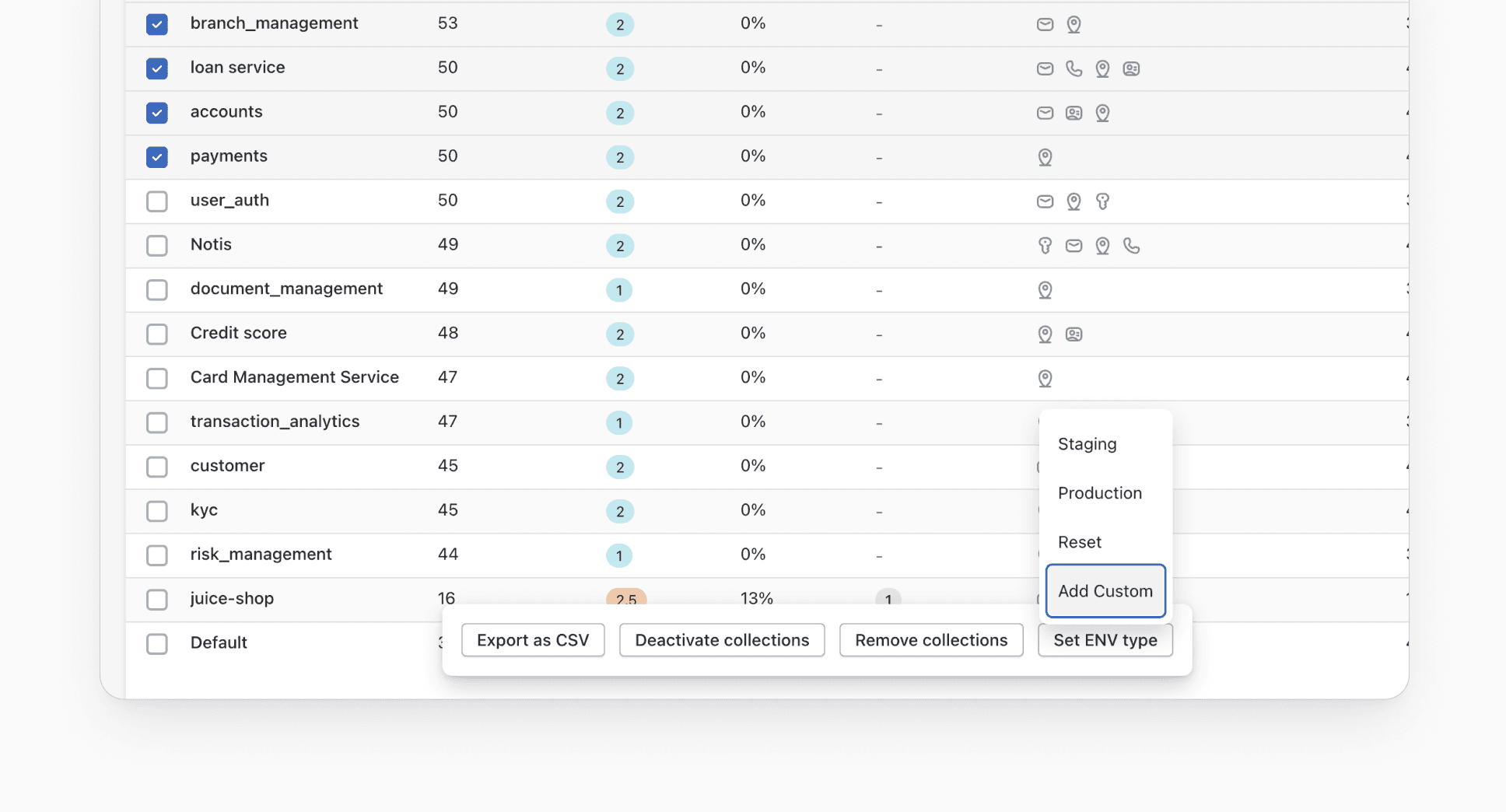Click the email icon in branch_management row
The height and width of the screenshot is (812, 1506).
(1045, 24)
